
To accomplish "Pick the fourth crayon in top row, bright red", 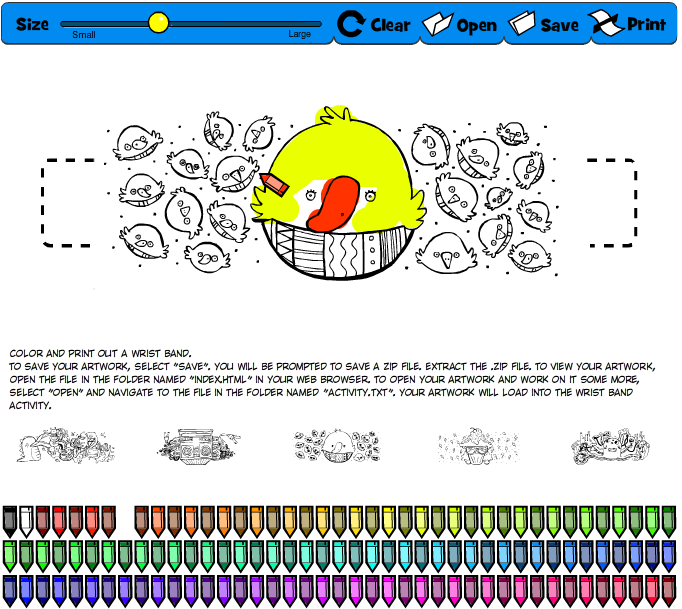I will [x=59, y=521].
